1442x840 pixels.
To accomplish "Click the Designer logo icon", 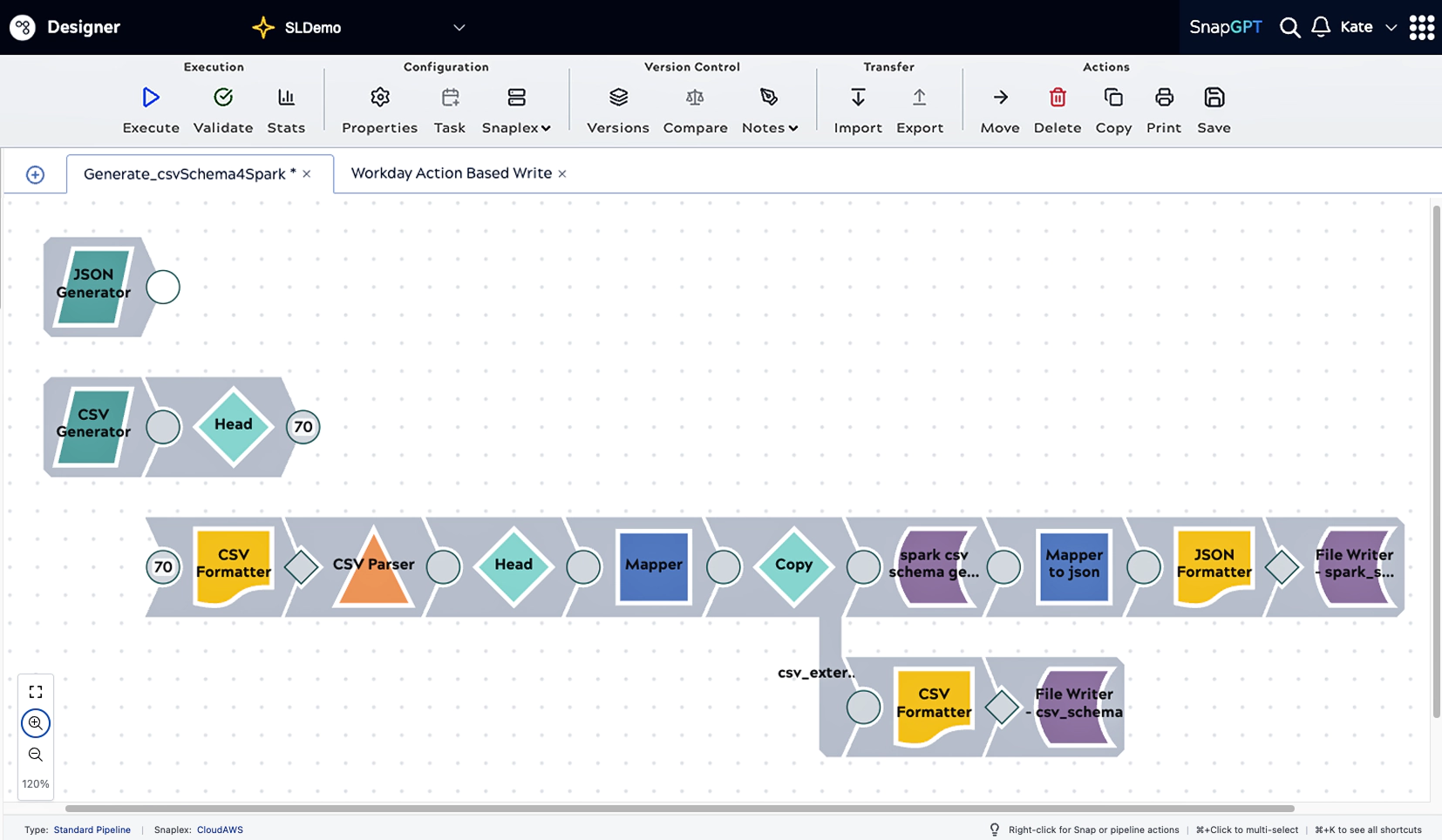I will 23,27.
